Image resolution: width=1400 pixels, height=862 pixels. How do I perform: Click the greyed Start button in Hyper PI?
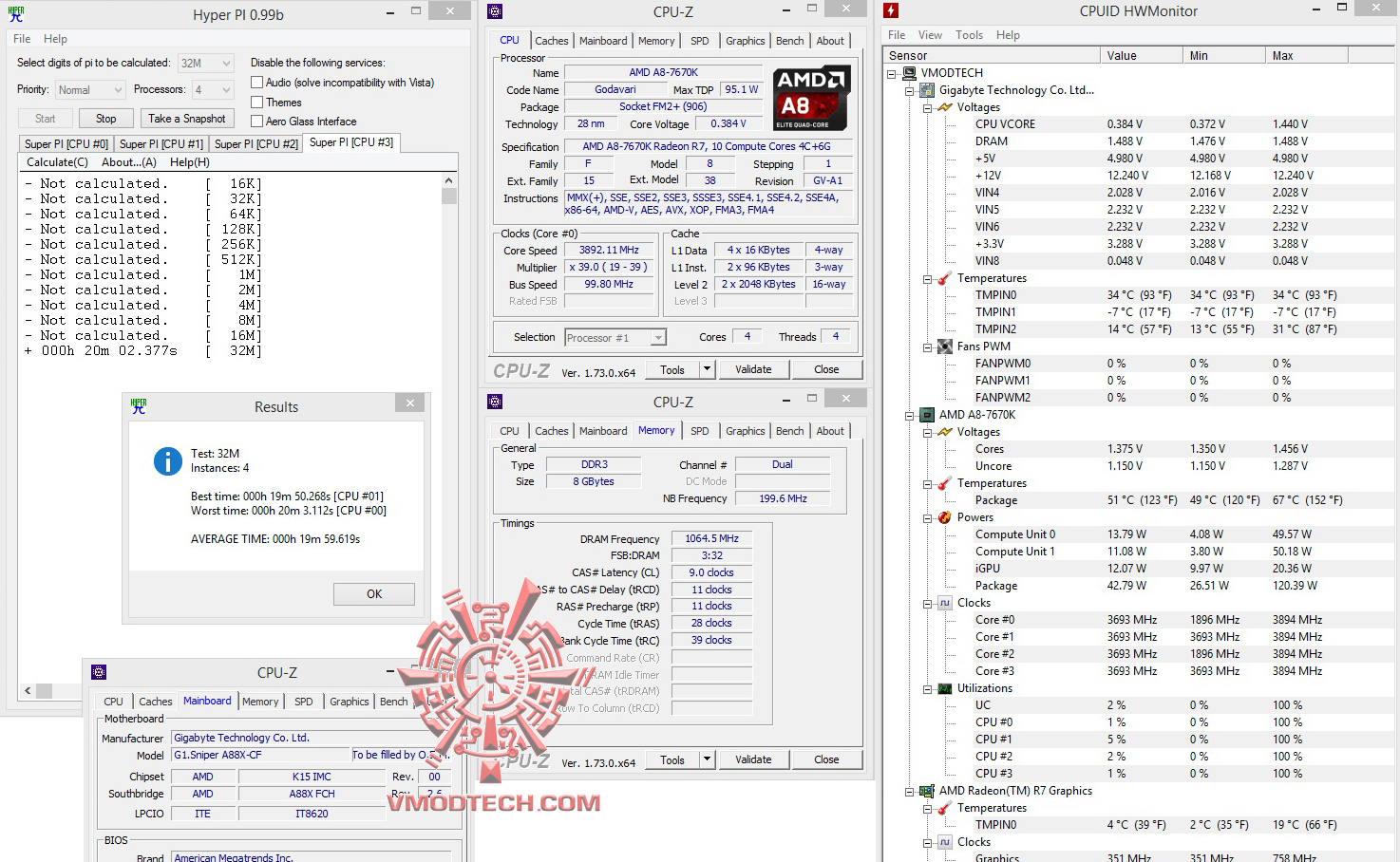tap(46, 119)
